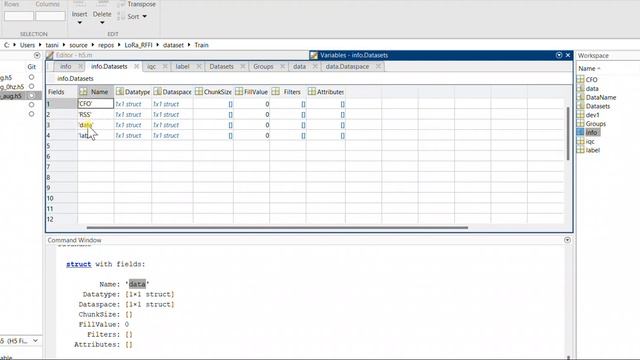The width and height of the screenshot is (640, 360).
Task: Select data variable icon in Workspace
Action: [x=580, y=89]
